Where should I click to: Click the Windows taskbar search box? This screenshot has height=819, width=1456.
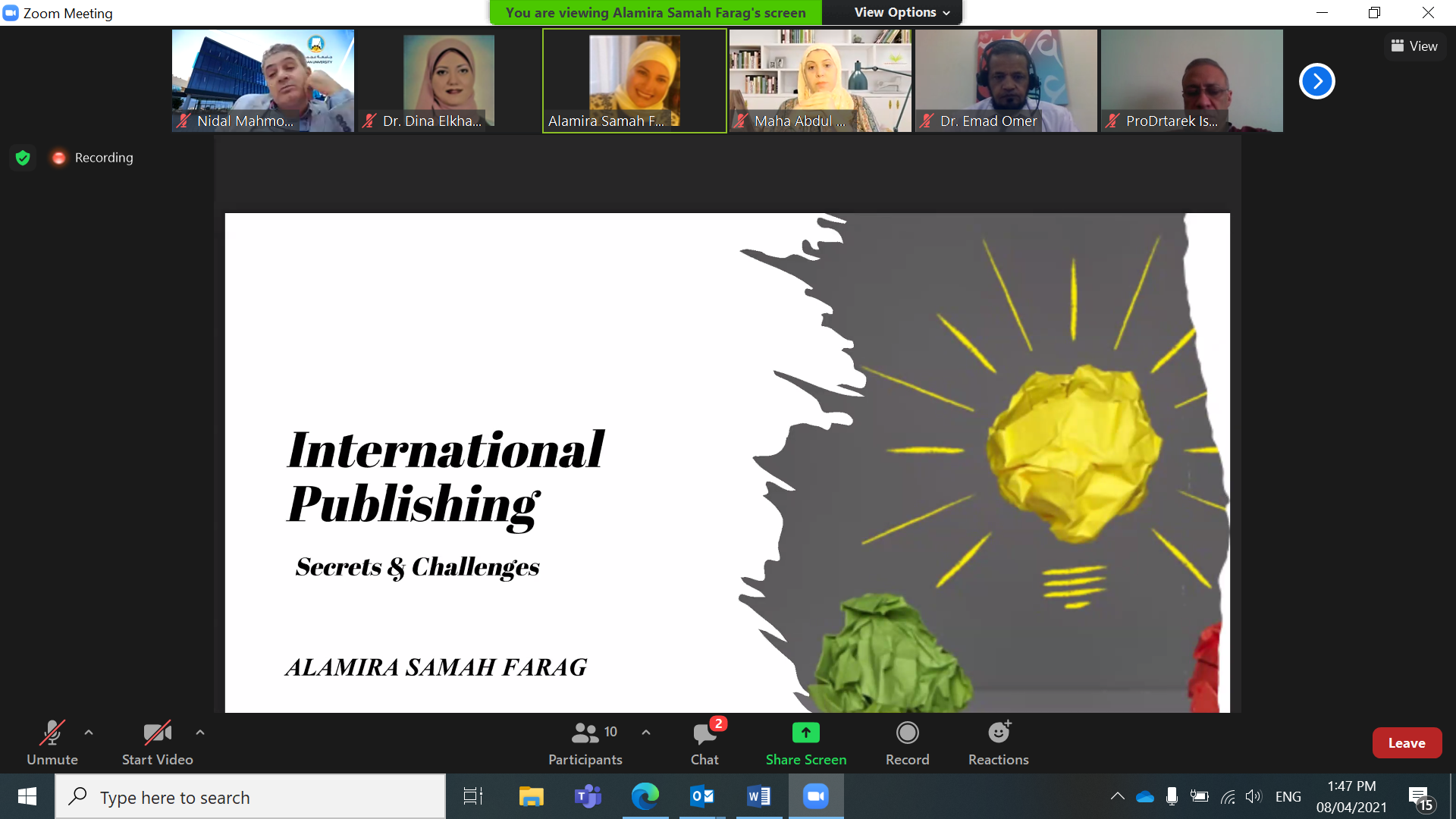250,797
